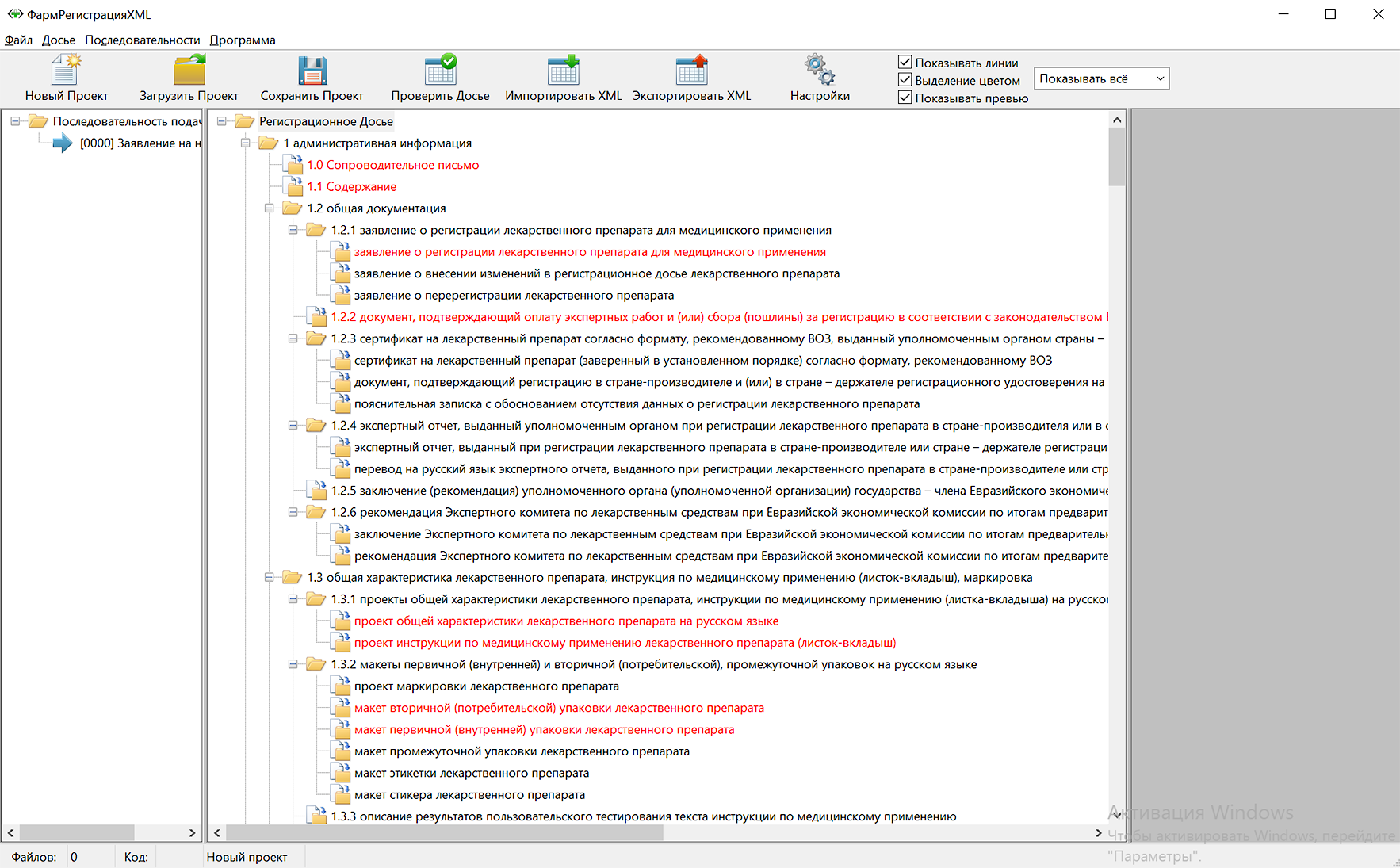Click the Новый Проект toolbar icon
Image resolution: width=1400 pixels, height=868 pixels.
66,71
